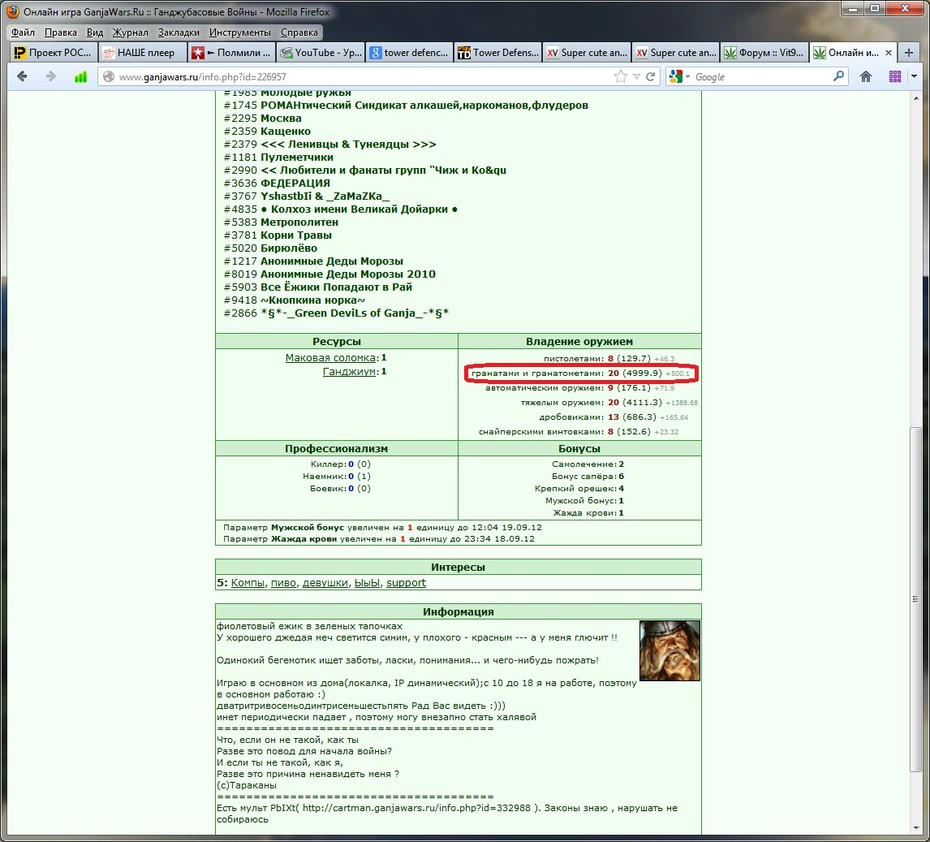The image size is (930, 842).
Task: Click the 'ЫЫЫ' interest link
Action: [367, 583]
